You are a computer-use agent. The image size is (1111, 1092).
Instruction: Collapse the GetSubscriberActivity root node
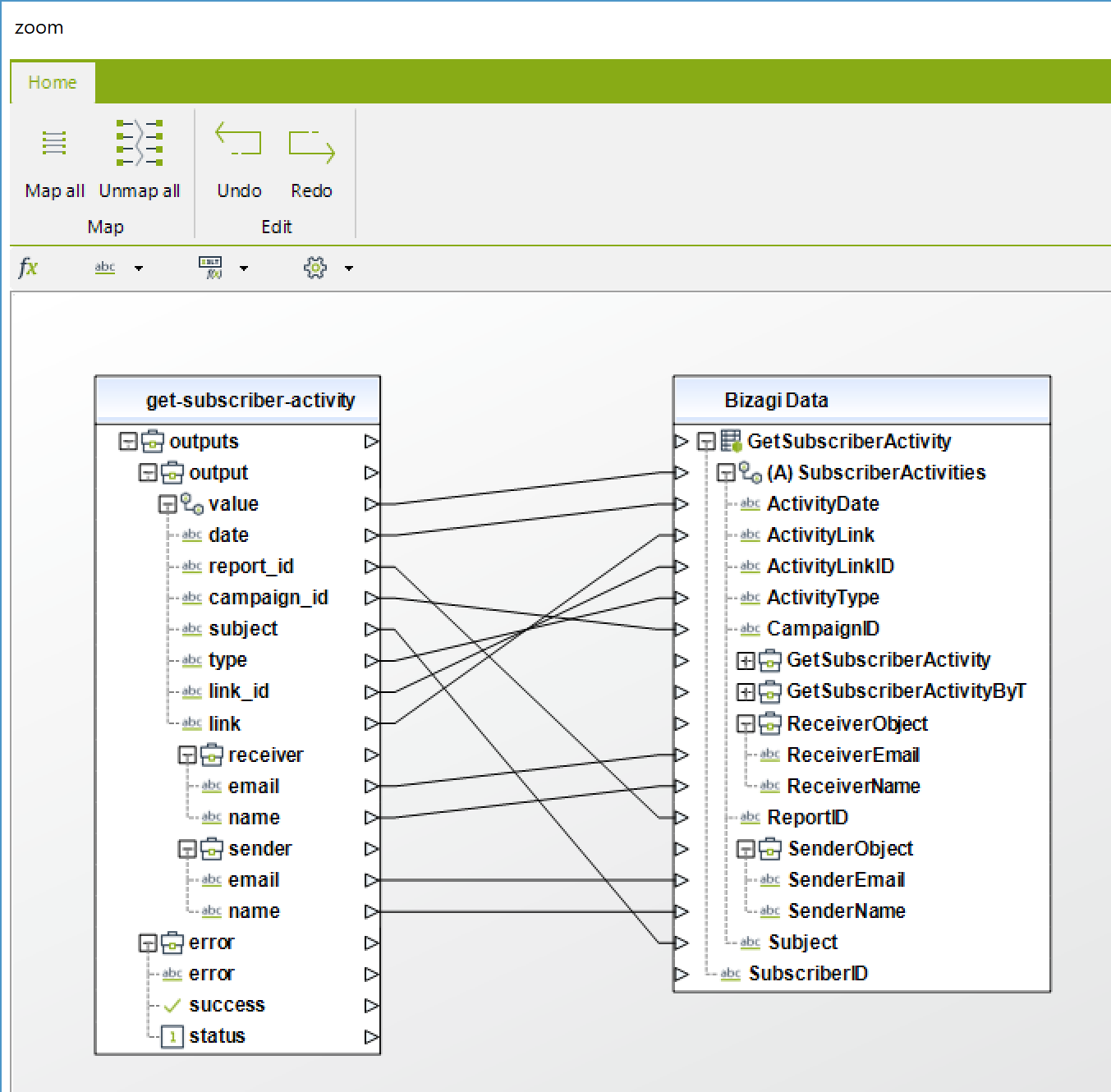pyautogui.click(x=706, y=442)
